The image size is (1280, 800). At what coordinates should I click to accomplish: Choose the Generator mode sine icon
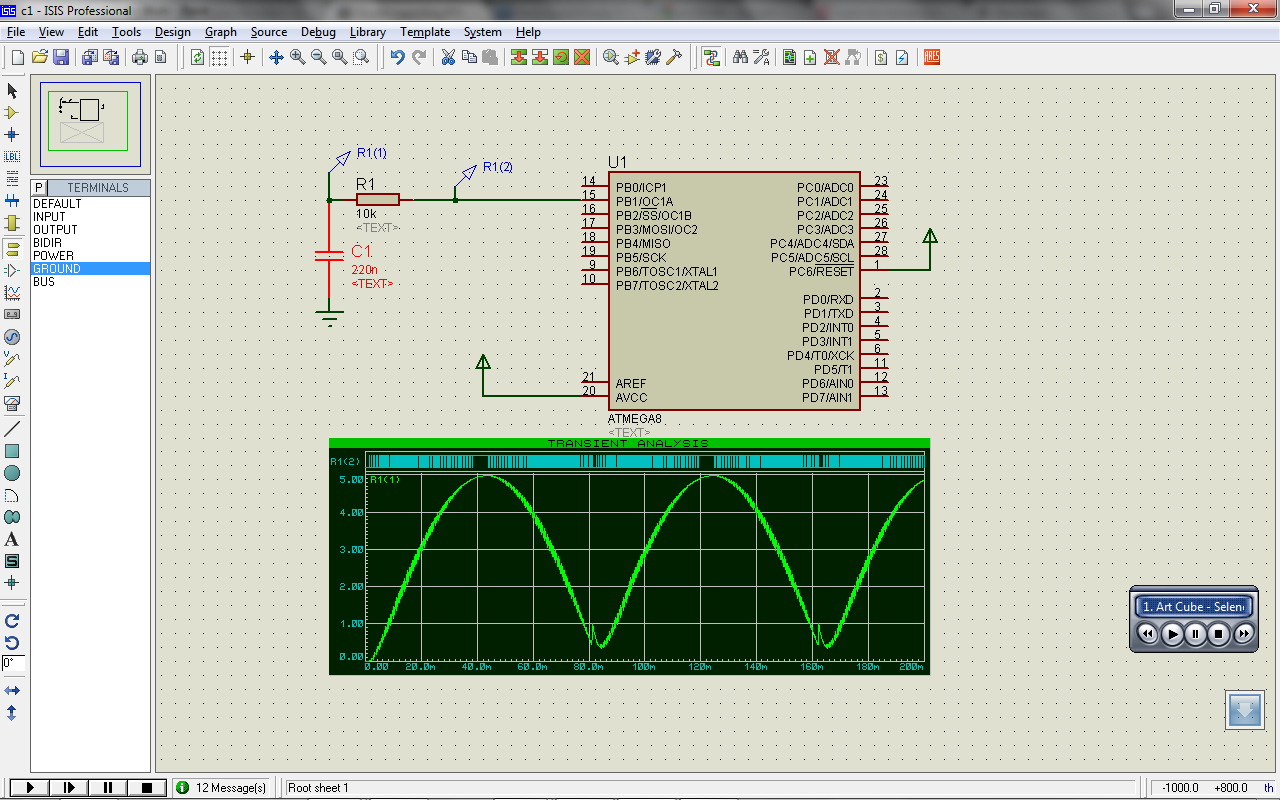click(12, 337)
